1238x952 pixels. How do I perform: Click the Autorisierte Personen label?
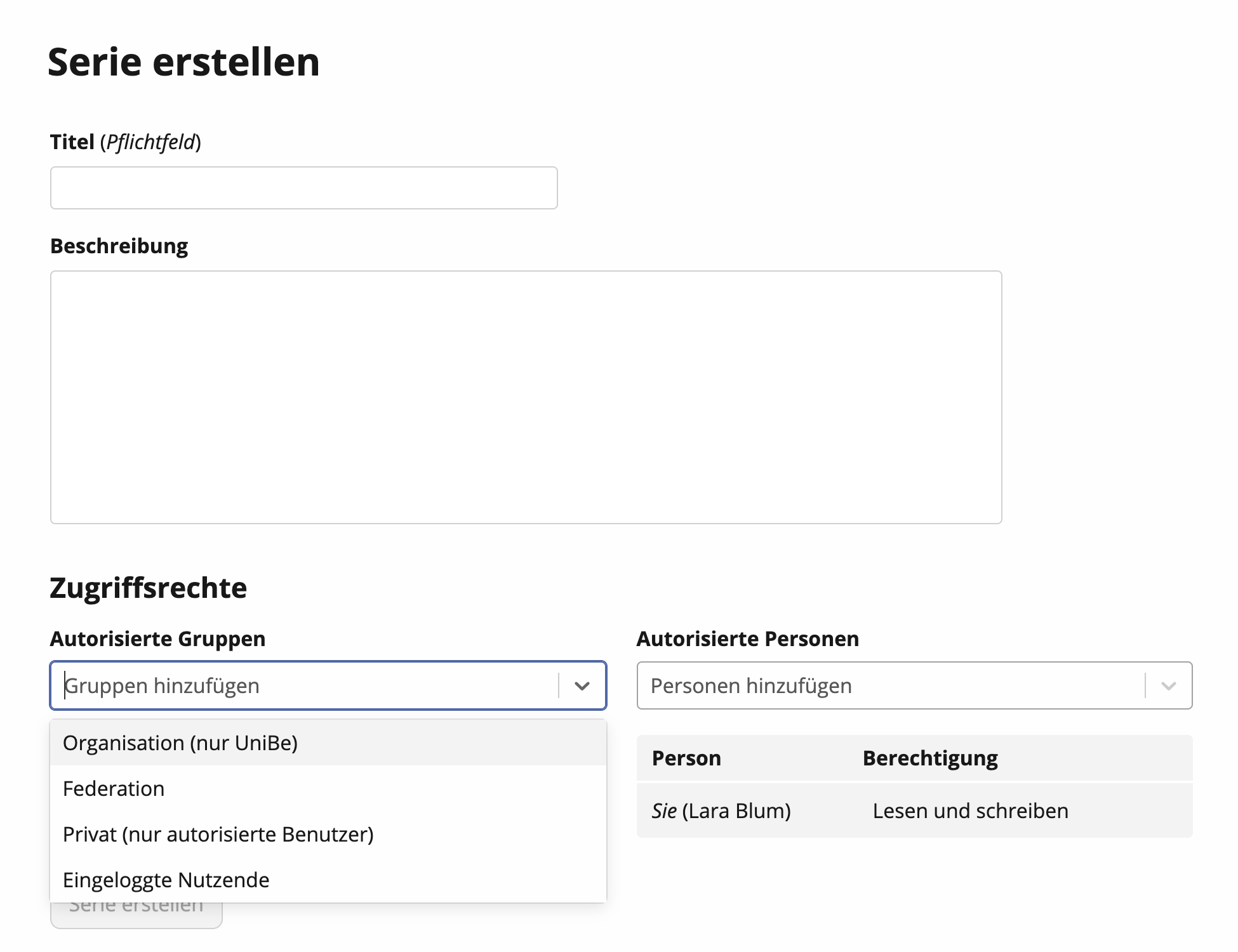[747, 638]
